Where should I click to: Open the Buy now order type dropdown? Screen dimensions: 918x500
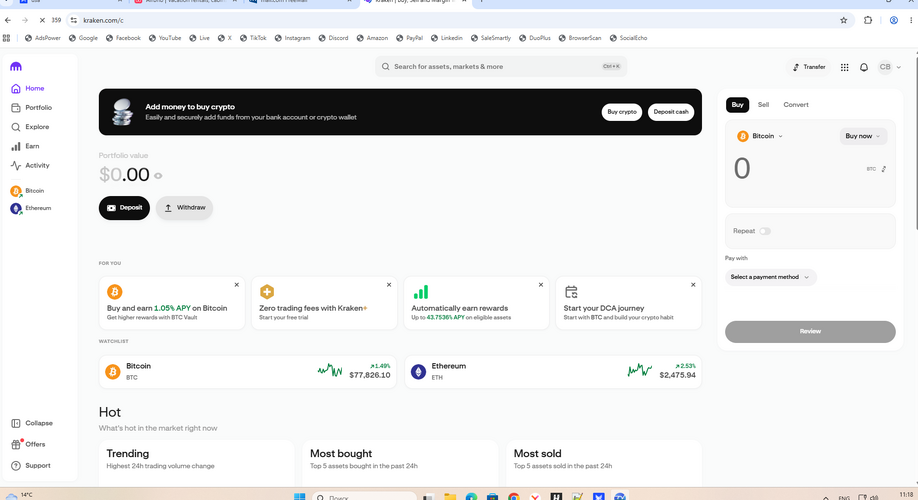point(863,136)
